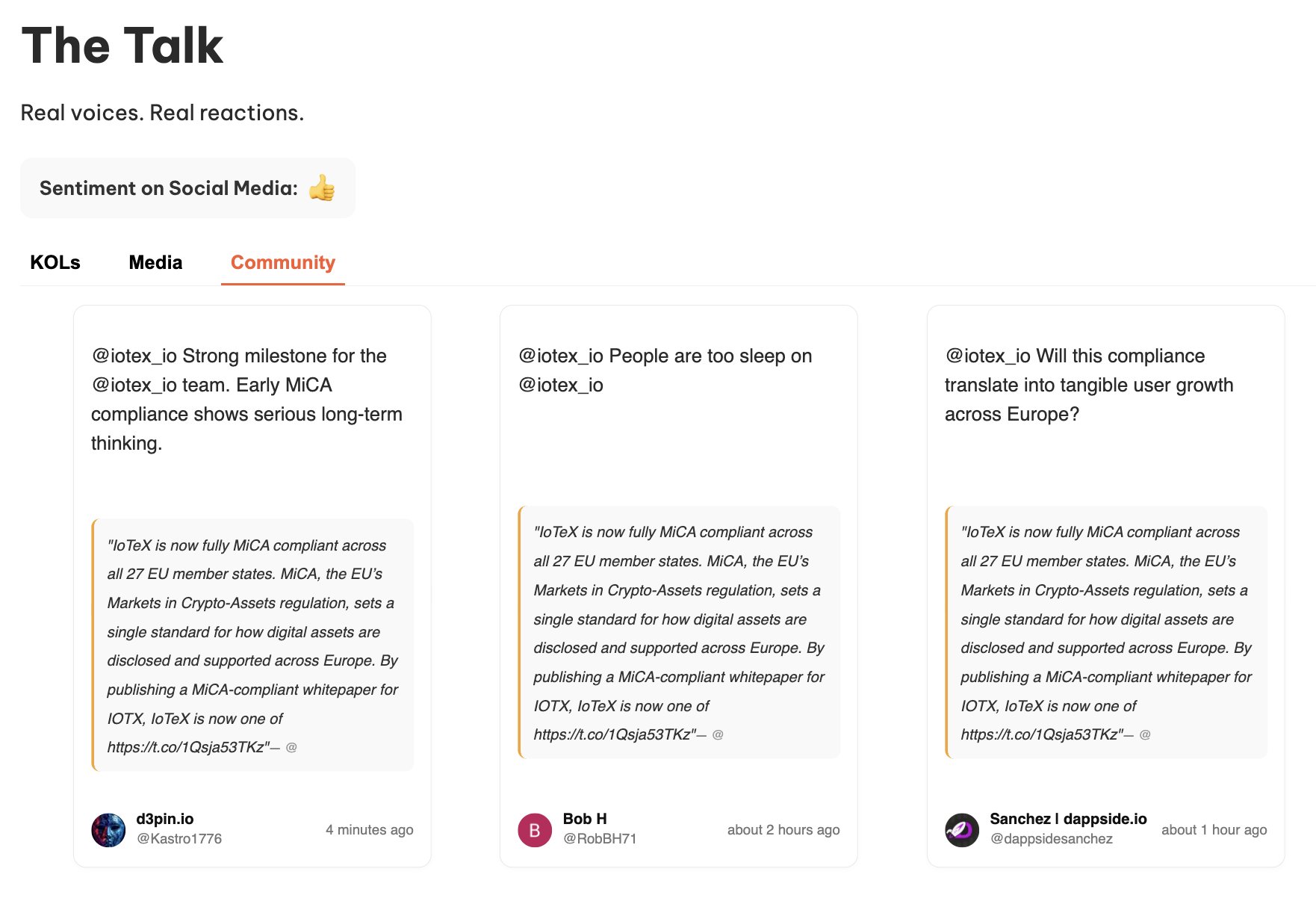This screenshot has width=1316, height=901.
Task: Open the @Kastro1776 handle link
Action: [179, 839]
